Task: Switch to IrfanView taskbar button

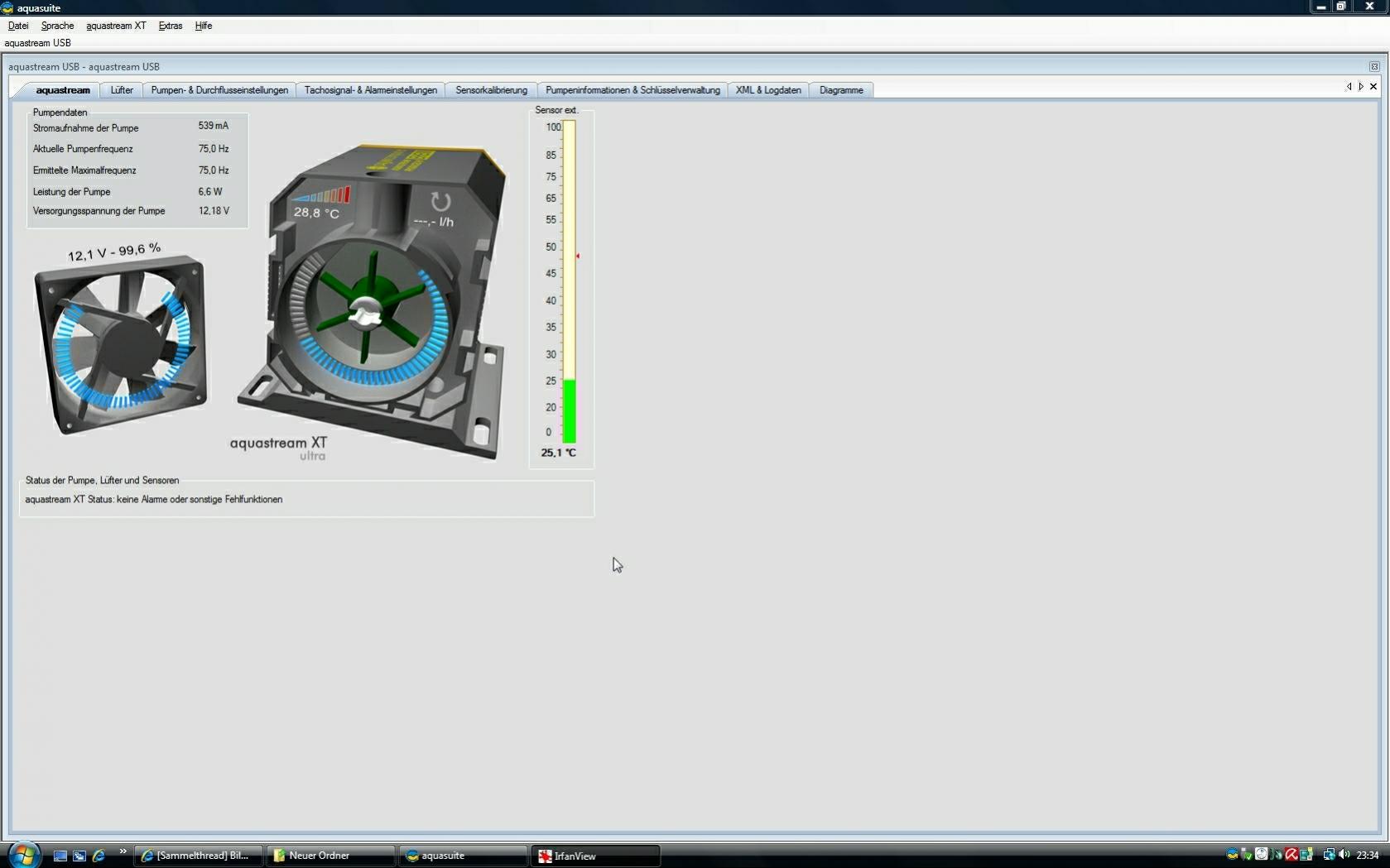Action: (x=596, y=856)
